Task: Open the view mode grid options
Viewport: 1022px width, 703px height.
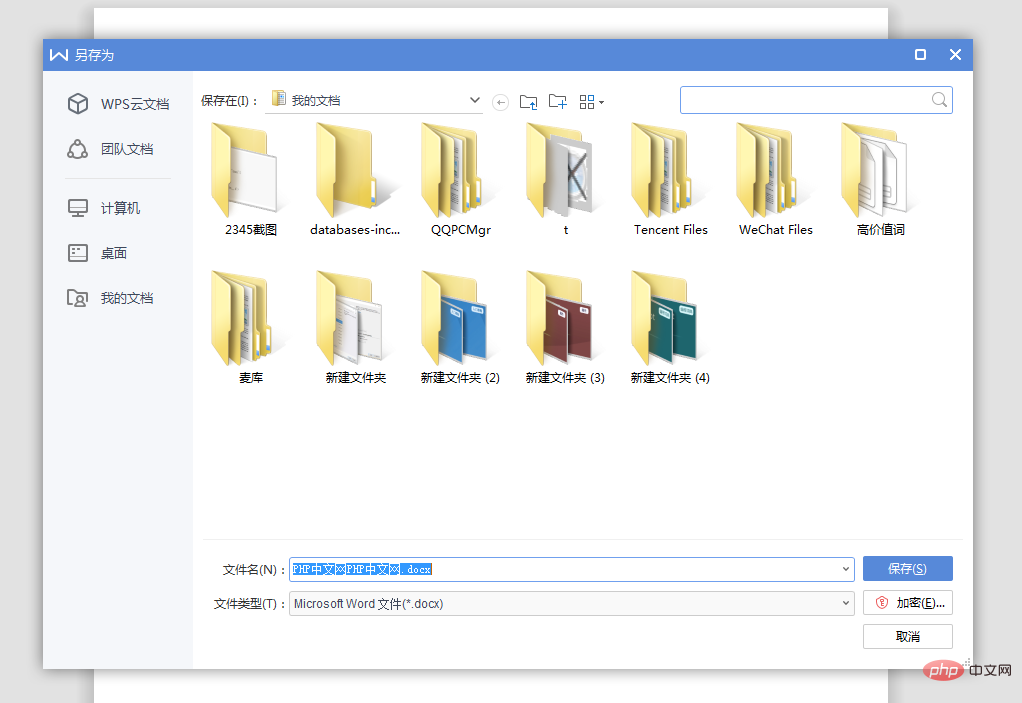Action: click(591, 102)
